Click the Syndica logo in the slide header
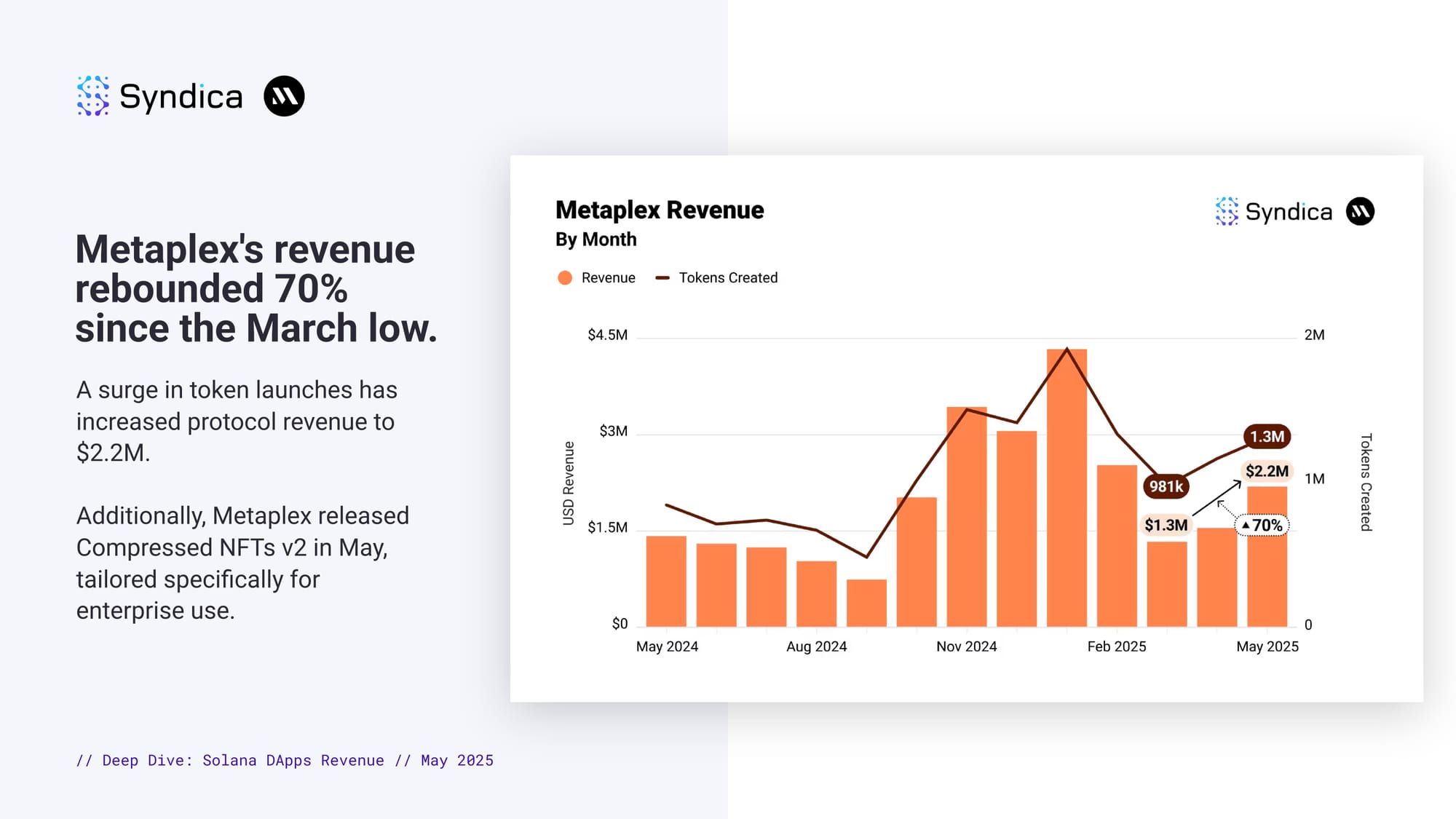The width and height of the screenshot is (1456, 819). [x=159, y=96]
